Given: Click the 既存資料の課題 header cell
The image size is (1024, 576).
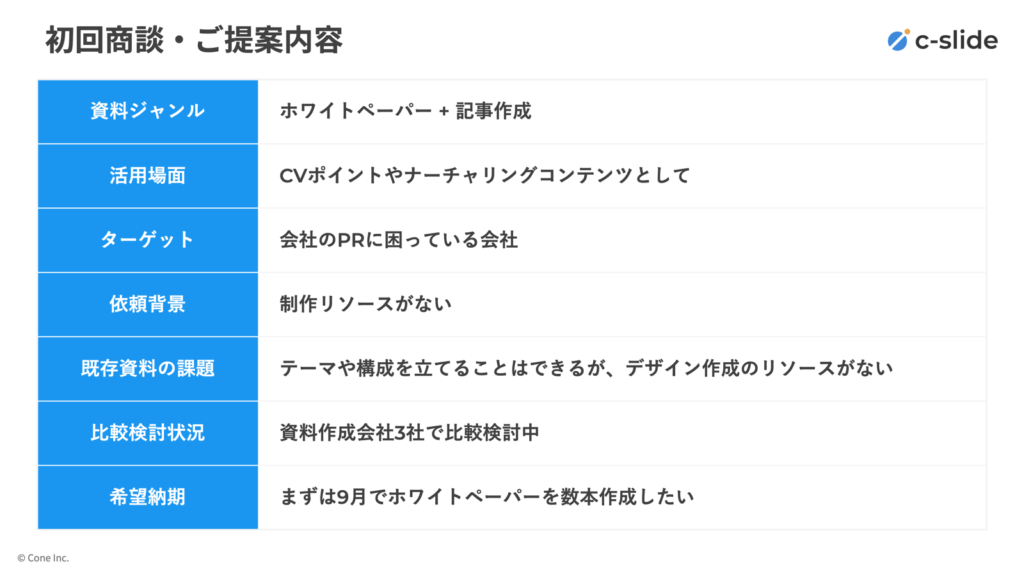Looking at the screenshot, I should click(148, 369).
